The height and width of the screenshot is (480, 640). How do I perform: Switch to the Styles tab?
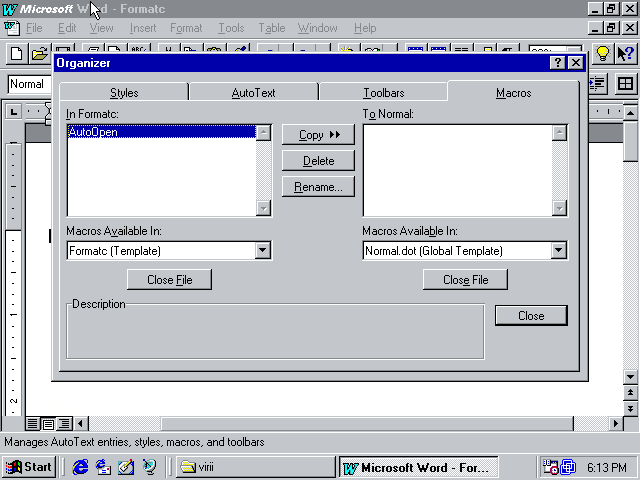pyautogui.click(x=124, y=93)
